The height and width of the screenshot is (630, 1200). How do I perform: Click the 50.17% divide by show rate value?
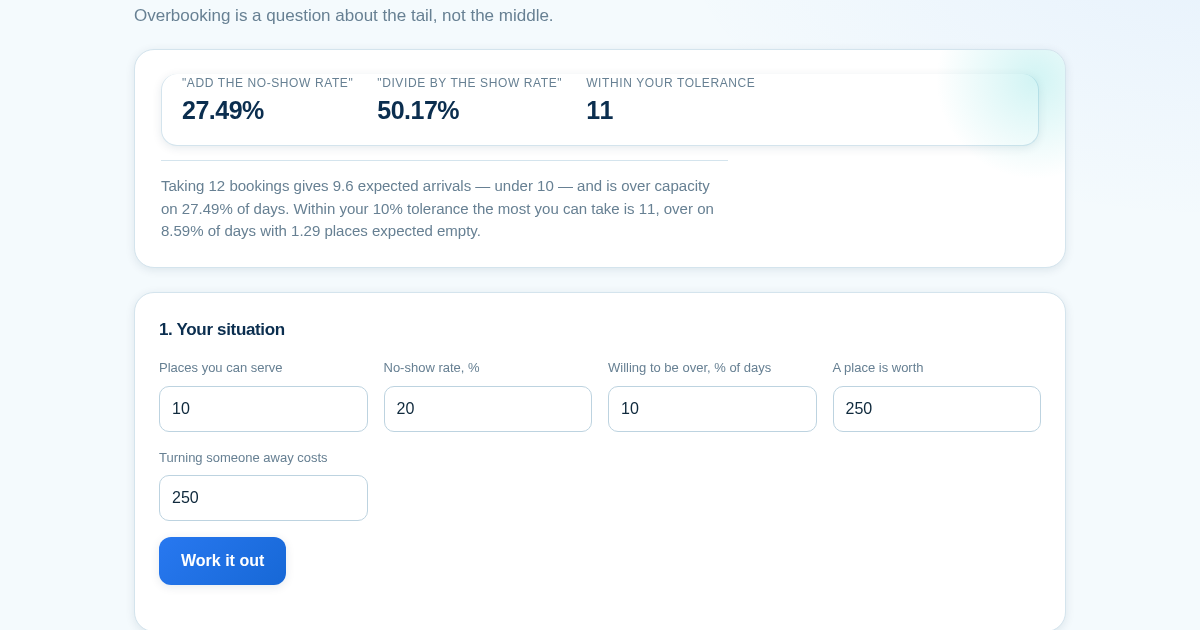click(x=418, y=110)
